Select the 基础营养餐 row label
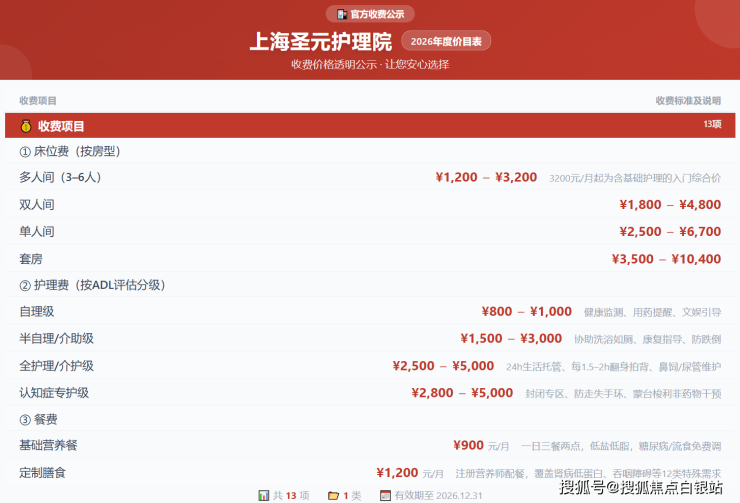Screen dimensions: 740x503 [48, 445]
